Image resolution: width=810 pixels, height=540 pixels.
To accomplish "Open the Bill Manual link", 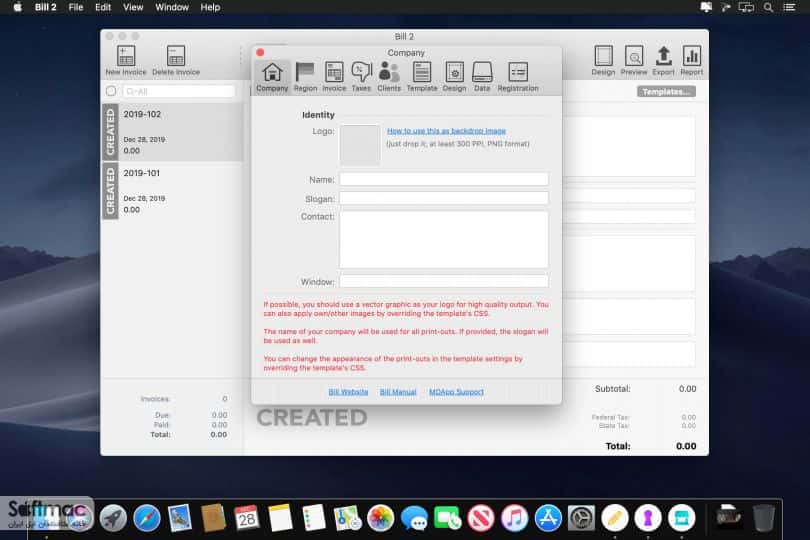I will 398,392.
